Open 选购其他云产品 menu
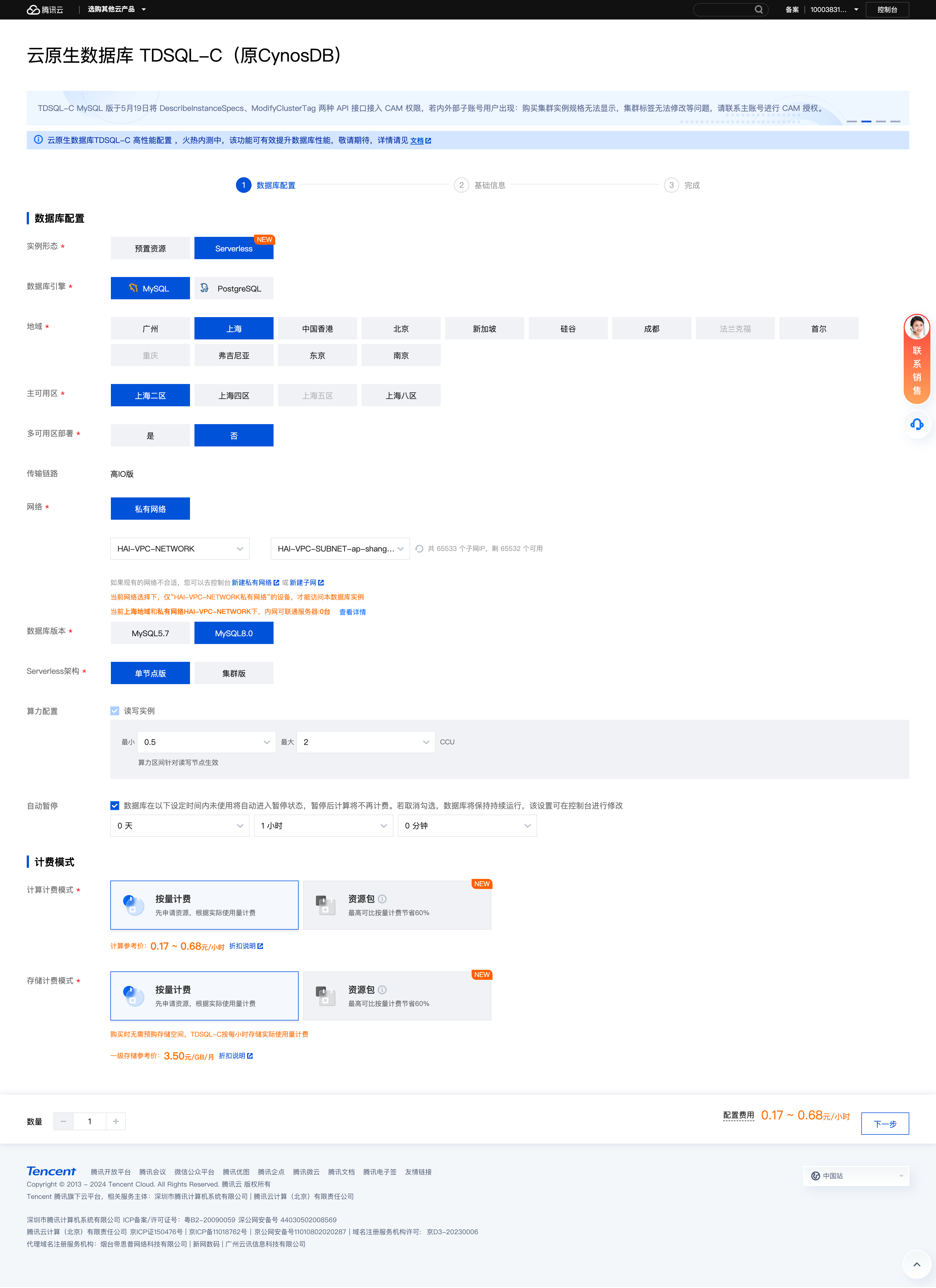936x1288 pixels. coord(116,10)
